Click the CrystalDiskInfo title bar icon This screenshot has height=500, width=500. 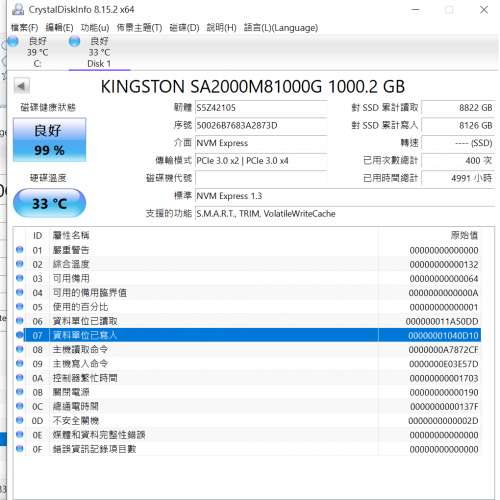18,10
